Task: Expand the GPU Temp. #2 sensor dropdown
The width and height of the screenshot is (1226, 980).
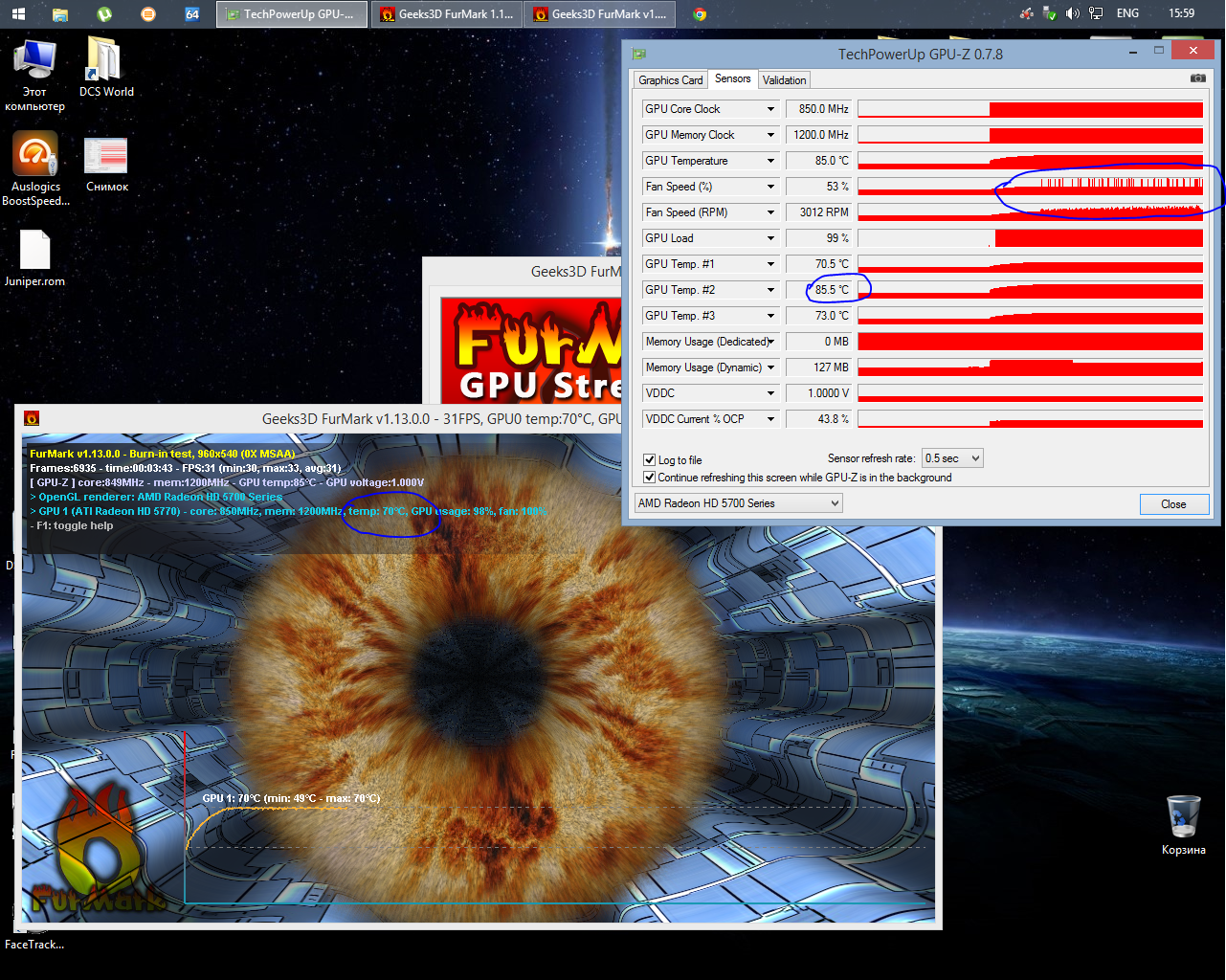Action: [x=770, y=290]
